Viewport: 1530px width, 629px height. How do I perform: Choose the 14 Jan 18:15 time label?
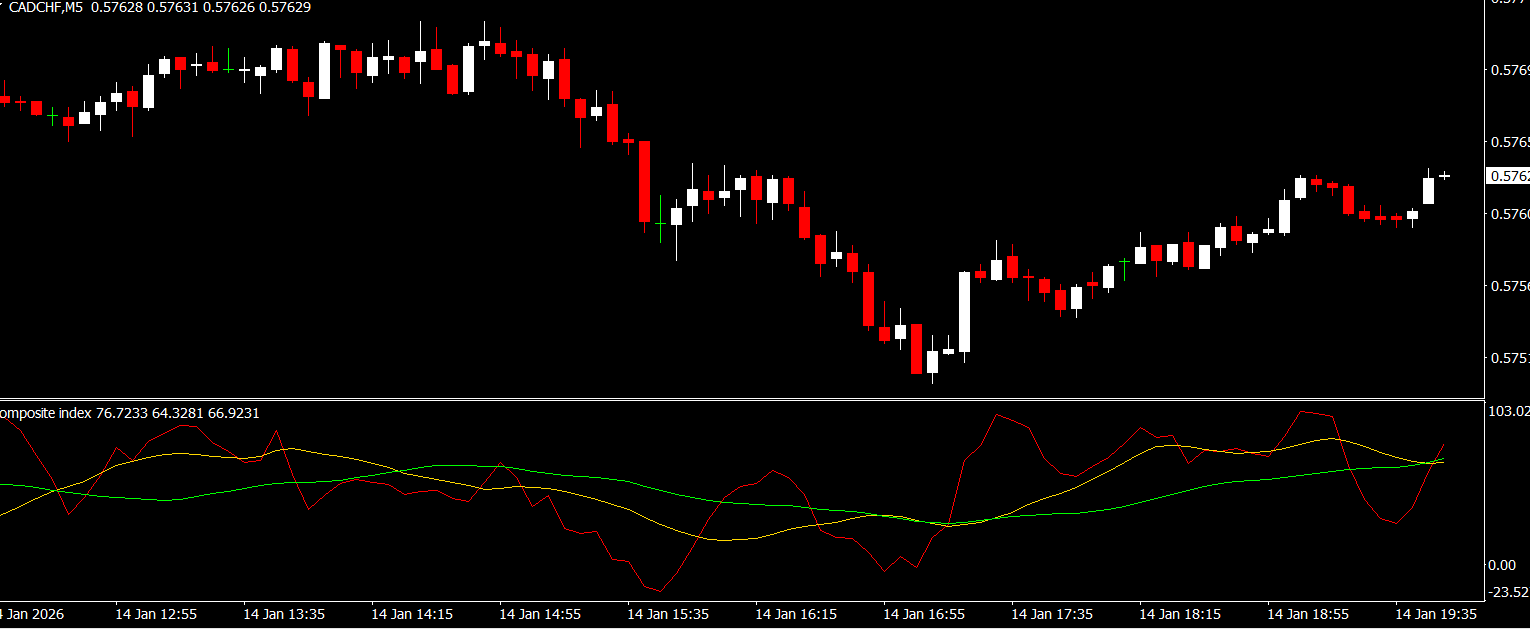click(1180, 614)
